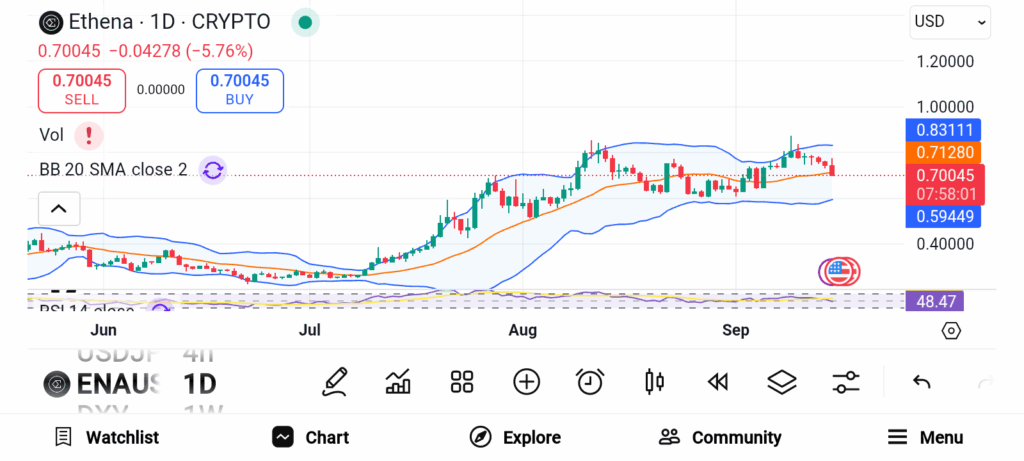This screenshot has height=461, width=1024.
Task: Collapse the indicator legend chevron
Action: [x=58, y=209]
